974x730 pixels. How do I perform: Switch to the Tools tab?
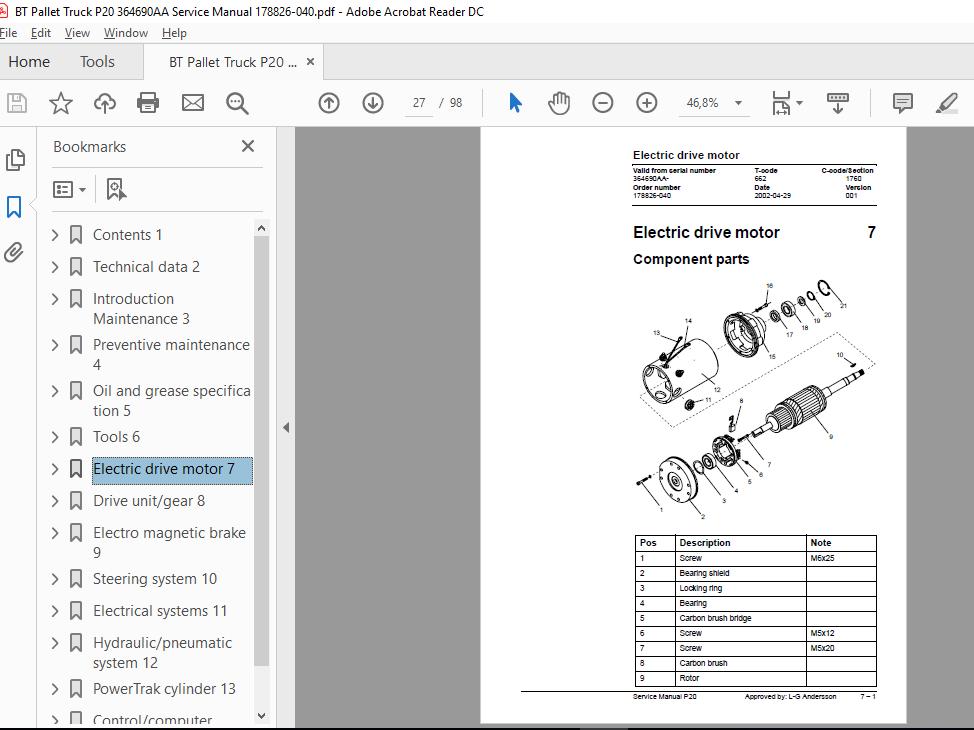tap(97, 62)
